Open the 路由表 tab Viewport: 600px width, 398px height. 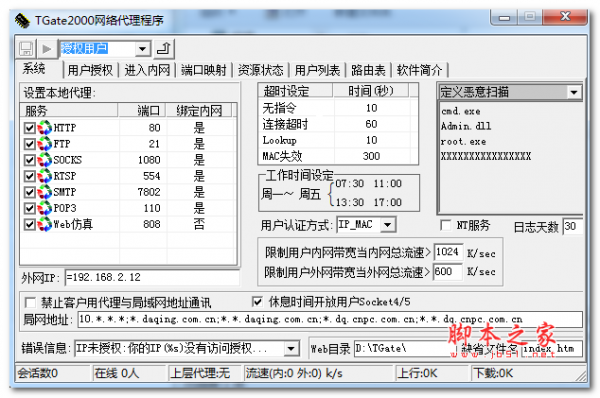coord(368,70)
